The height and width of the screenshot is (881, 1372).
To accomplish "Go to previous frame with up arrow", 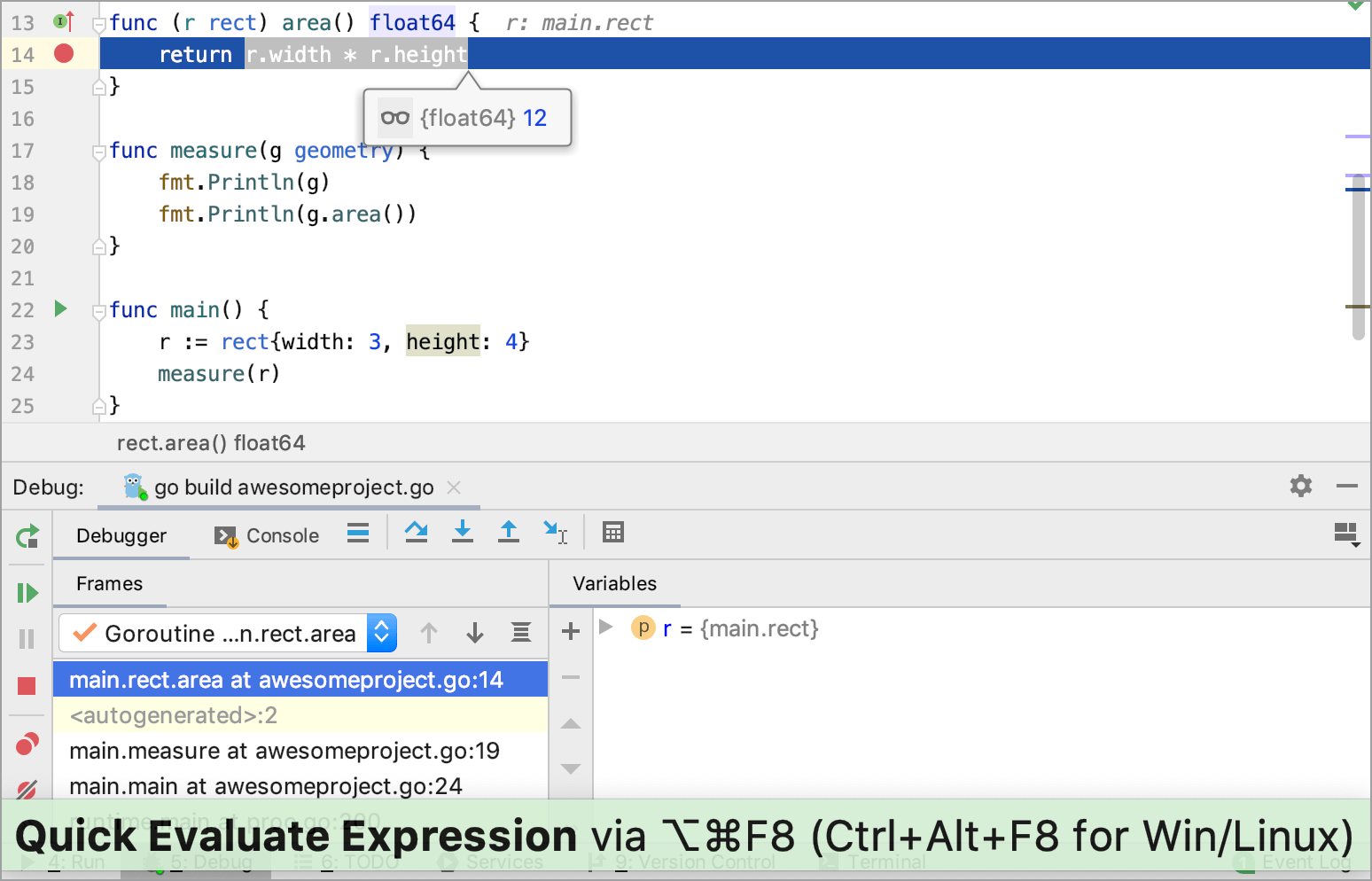I will pyautogui.click(x=429, y=633).
